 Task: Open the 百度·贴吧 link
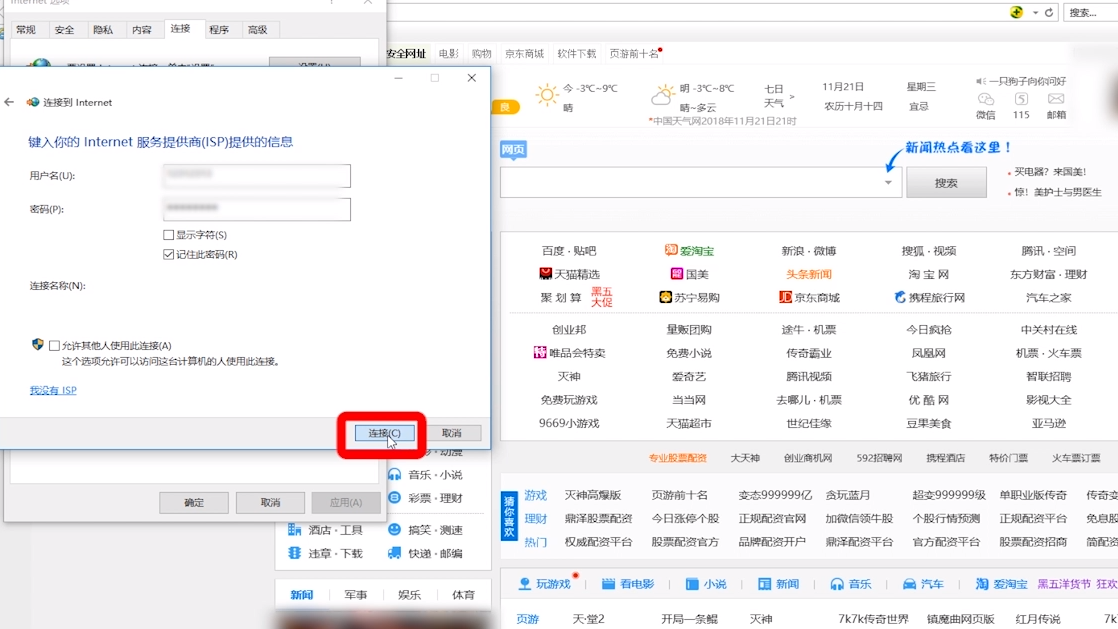(x=569, y=250)
